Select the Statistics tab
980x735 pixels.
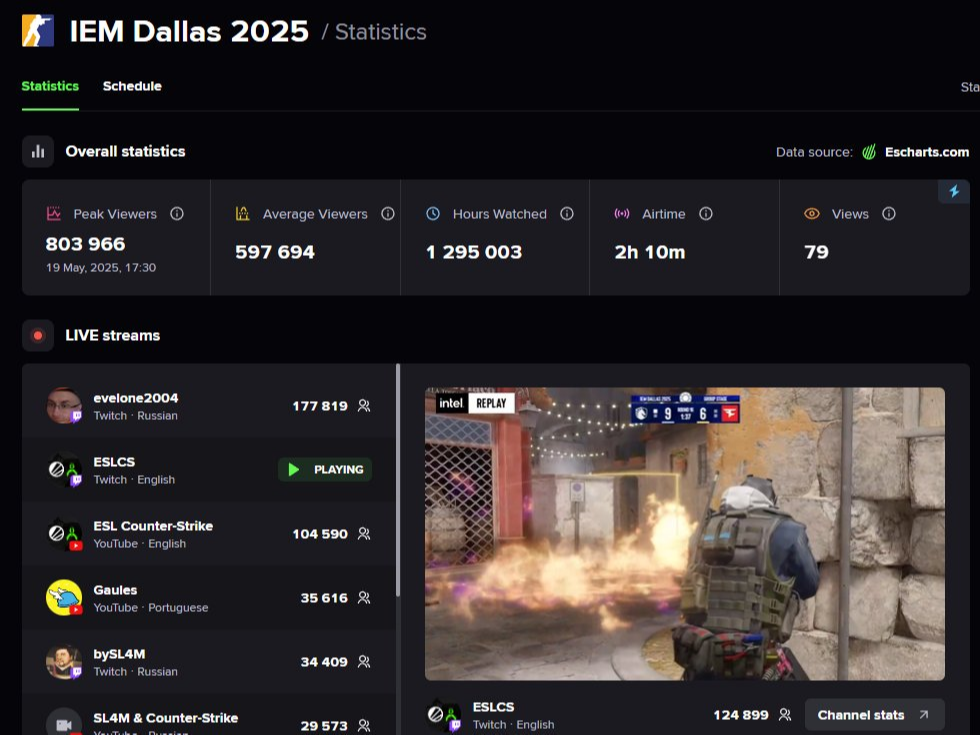click(x=49, y=86)
